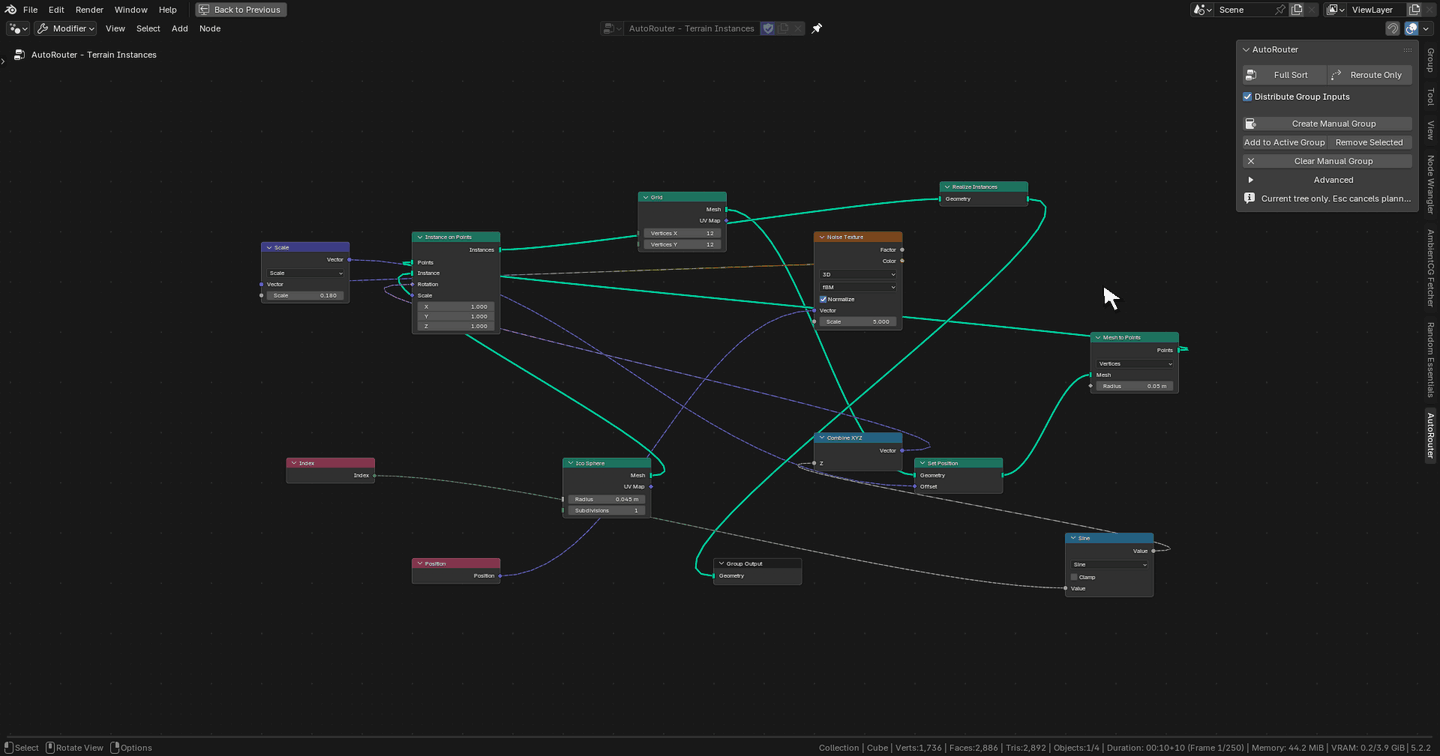The height and width of the screenshot is (756, 1440).
Task: Open the File menu
Action: coord(30,9)
